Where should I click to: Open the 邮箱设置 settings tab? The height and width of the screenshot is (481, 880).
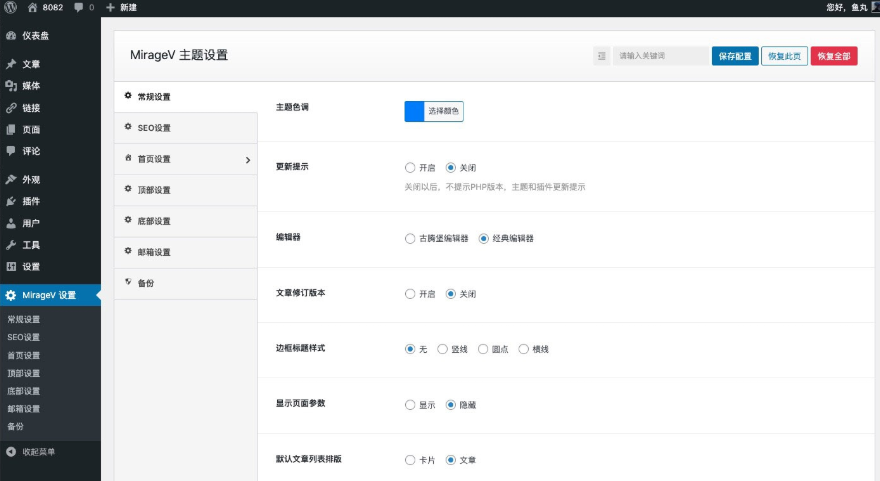(x=186, y=252)
